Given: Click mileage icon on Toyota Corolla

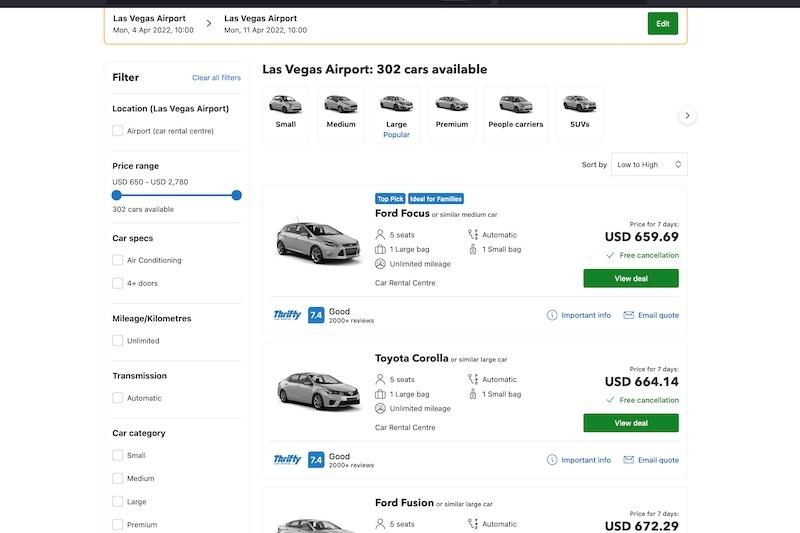Looking at the screenshot, I should coord(380,409).
